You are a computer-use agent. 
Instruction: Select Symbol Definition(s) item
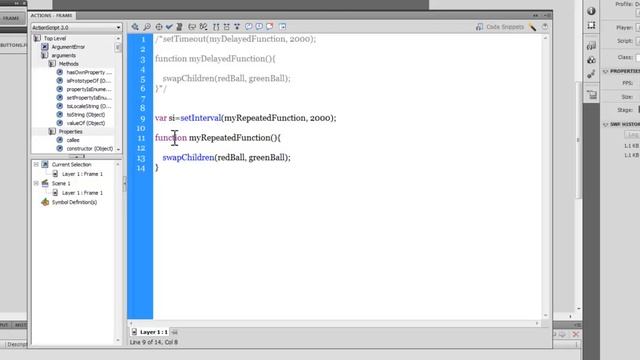coord(74,202)
